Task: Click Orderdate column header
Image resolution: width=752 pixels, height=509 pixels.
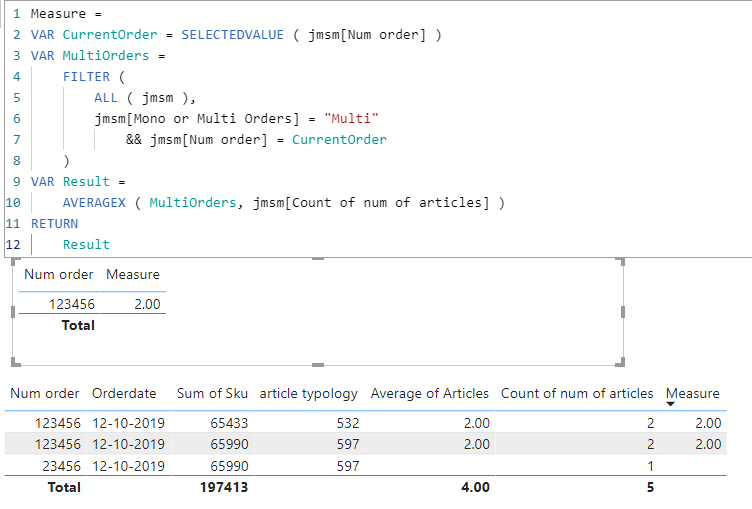Action: 124,393
